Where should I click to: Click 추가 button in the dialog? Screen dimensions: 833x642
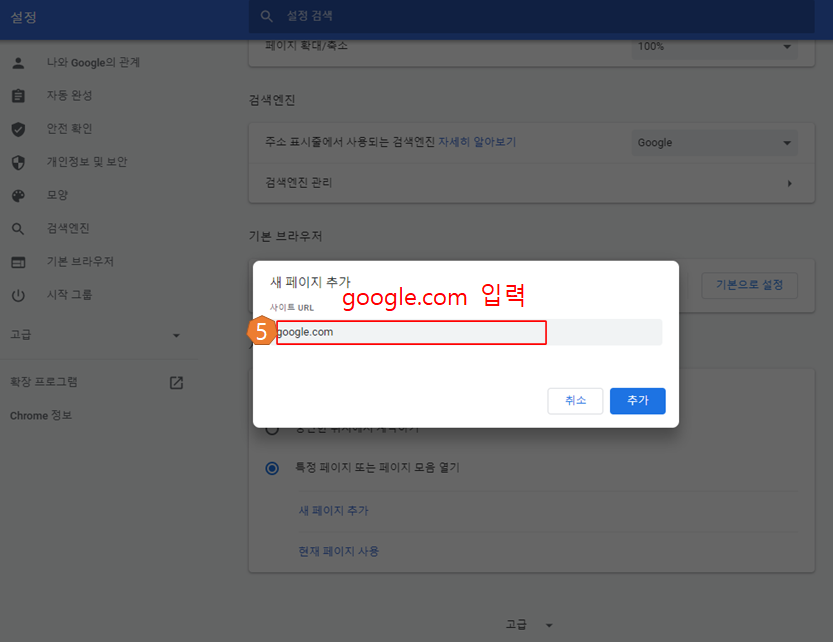click(x=638, y=401)
